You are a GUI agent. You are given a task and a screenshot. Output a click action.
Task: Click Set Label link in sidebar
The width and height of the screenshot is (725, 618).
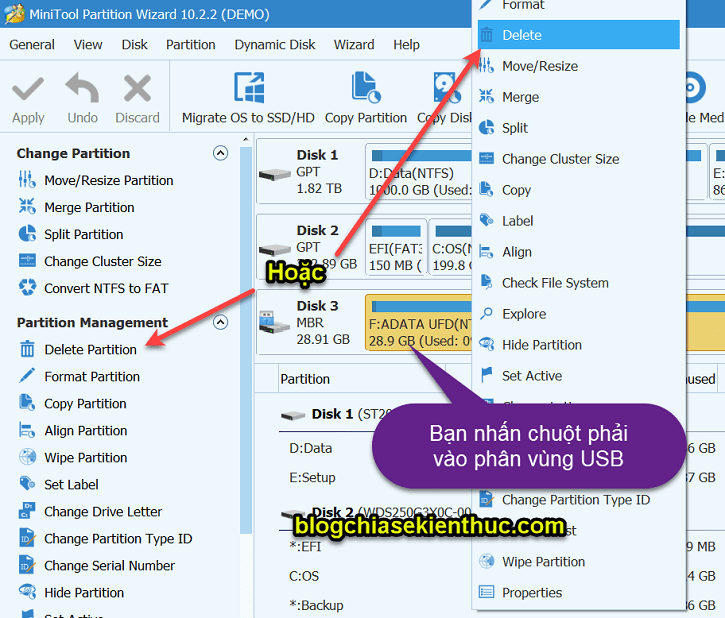click(x=71, y=484)
